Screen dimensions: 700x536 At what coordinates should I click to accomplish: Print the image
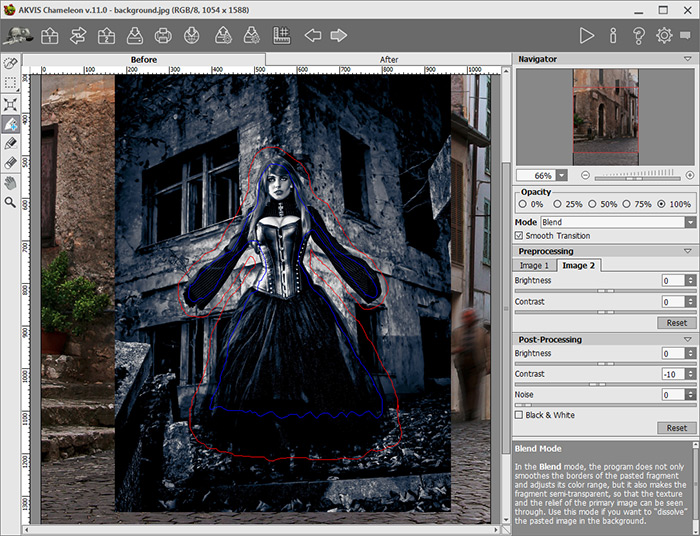point(163,36)
